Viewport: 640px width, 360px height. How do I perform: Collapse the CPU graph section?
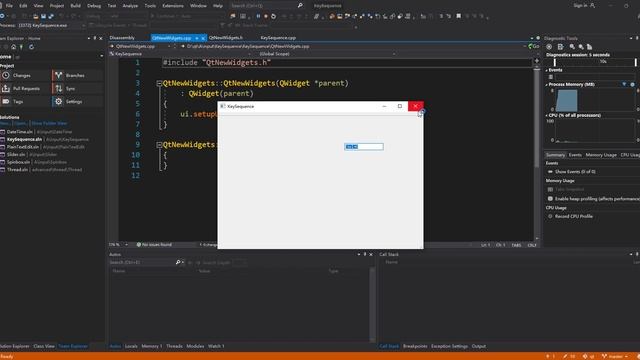(x=547, y=116)
